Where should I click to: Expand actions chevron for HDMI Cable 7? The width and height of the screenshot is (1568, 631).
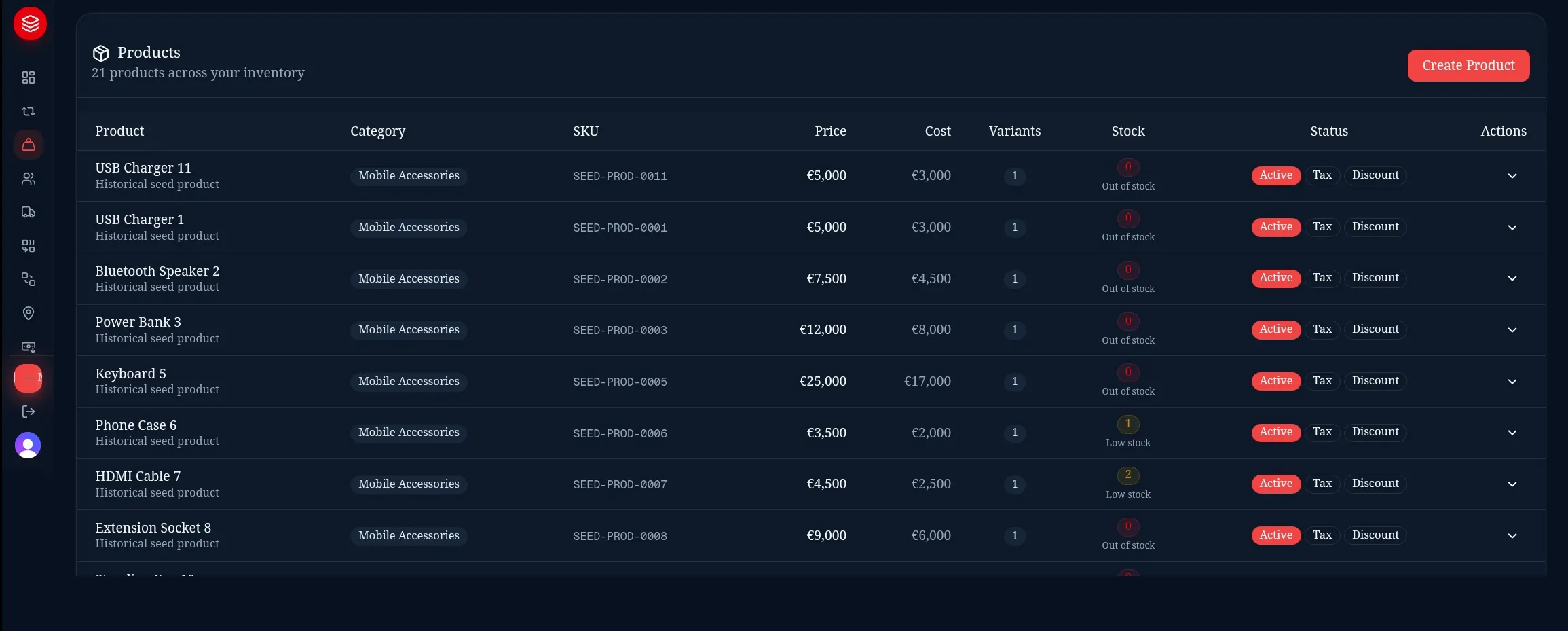[1512, 484]
